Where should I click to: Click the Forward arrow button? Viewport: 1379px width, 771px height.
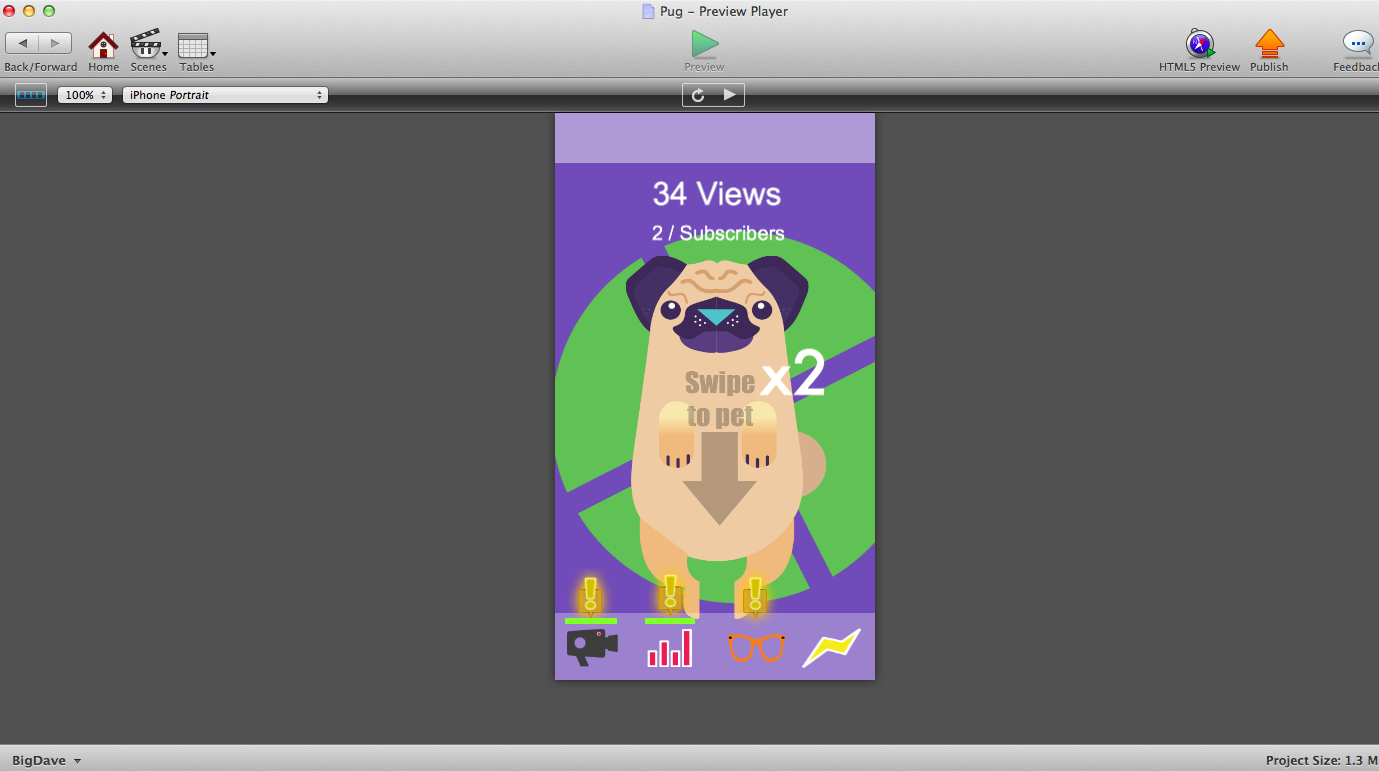coord(55,43)
